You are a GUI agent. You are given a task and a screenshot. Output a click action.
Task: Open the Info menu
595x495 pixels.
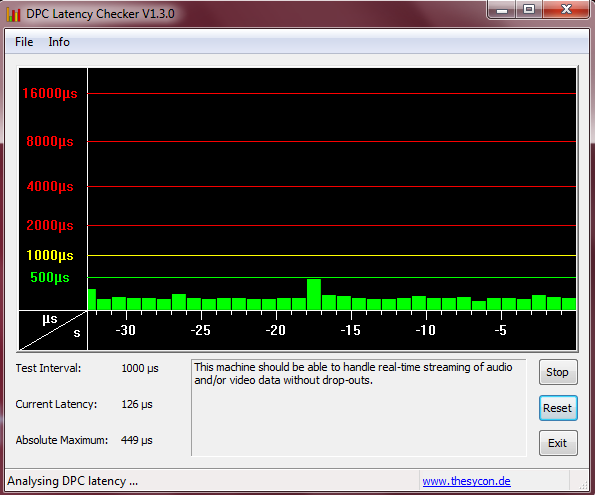point(59,42)
